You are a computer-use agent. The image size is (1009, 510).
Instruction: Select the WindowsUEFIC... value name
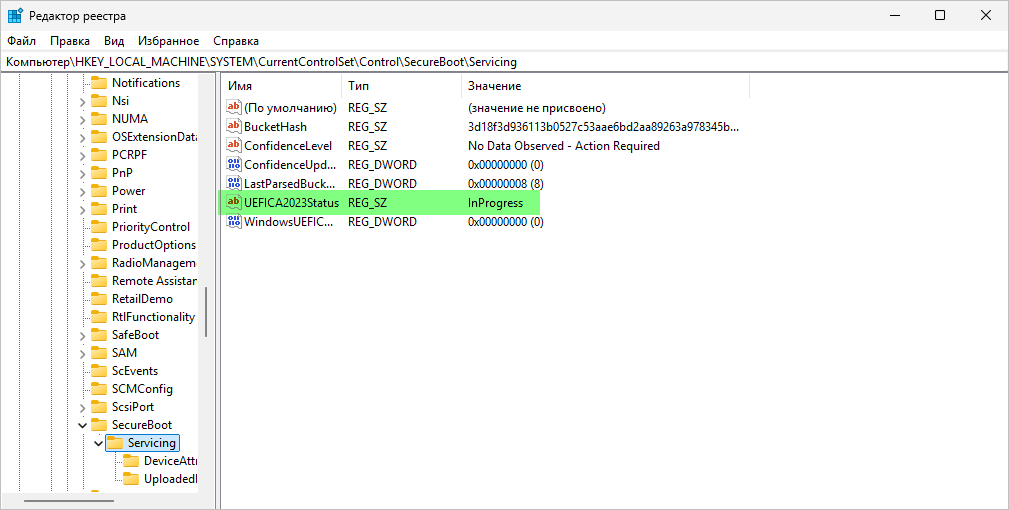click(x=289, y=222)
